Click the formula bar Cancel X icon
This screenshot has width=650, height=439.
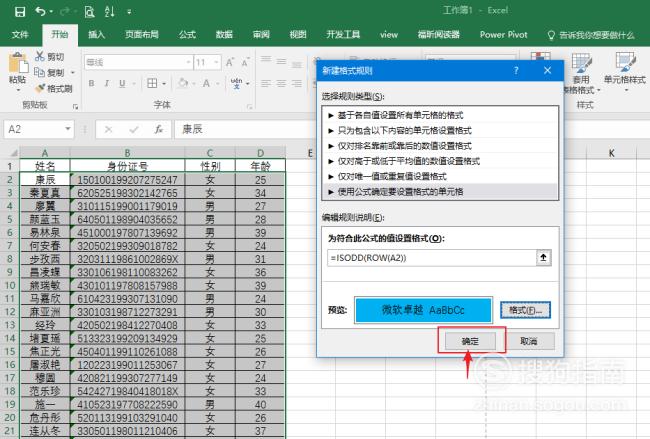tap(109, 129)
